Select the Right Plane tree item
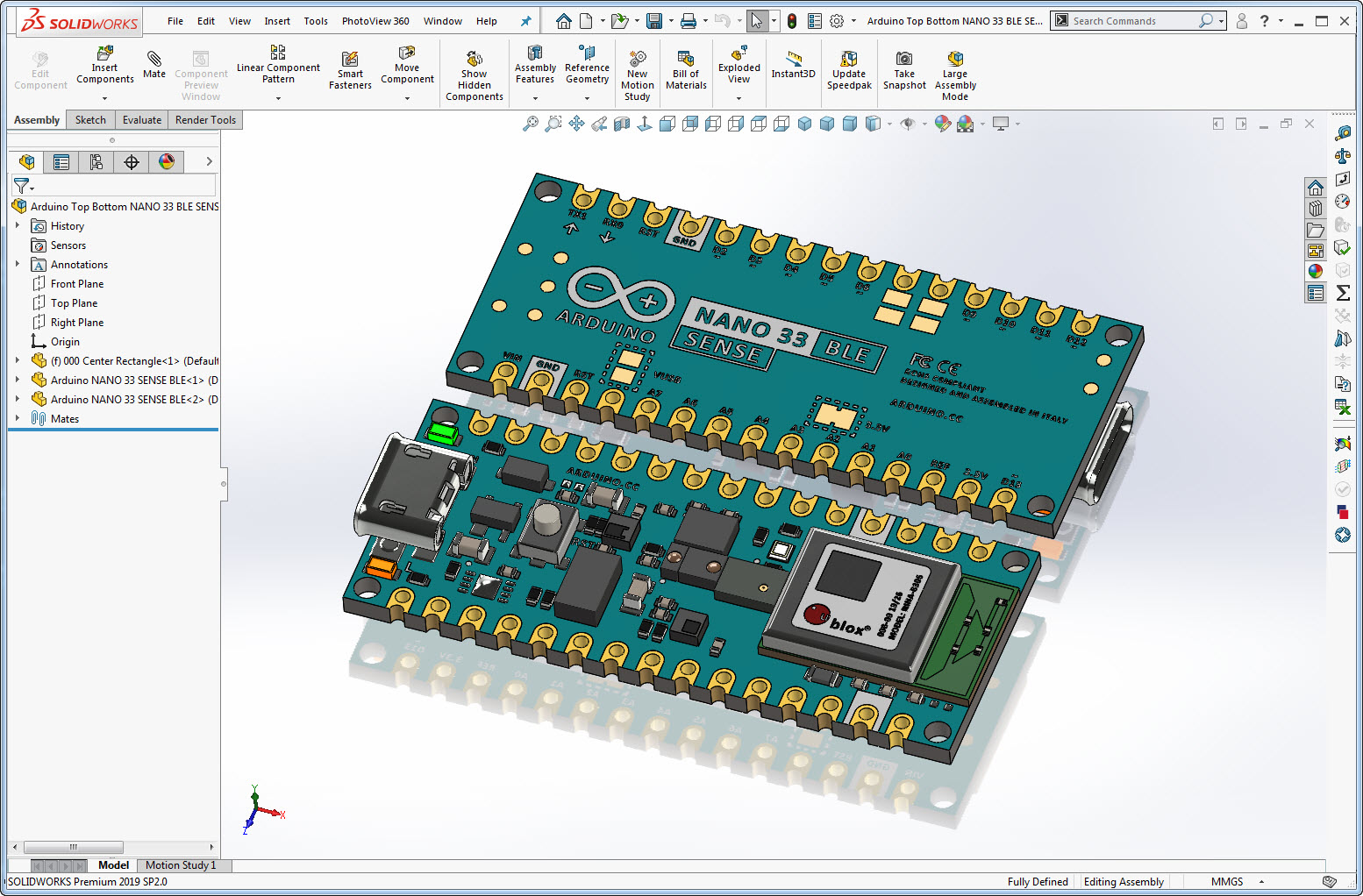Image resolution: width=1363 pixels, height=896 pixels. (77, 322)
